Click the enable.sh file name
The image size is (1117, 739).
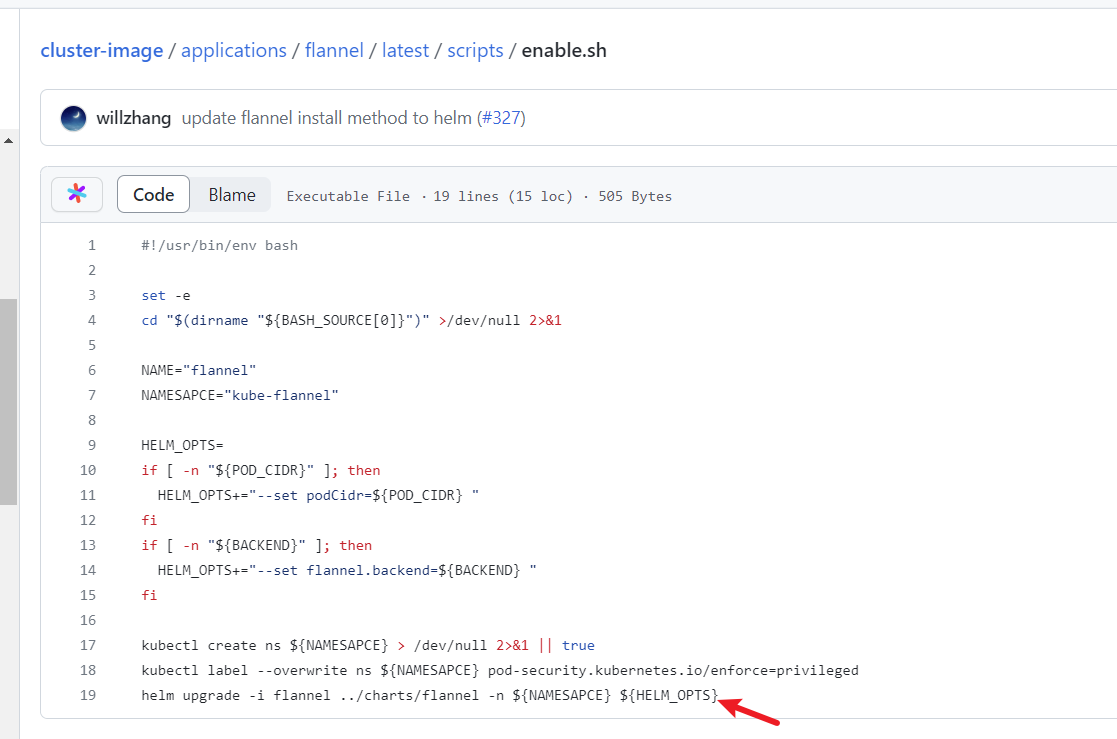pos(563,50)
